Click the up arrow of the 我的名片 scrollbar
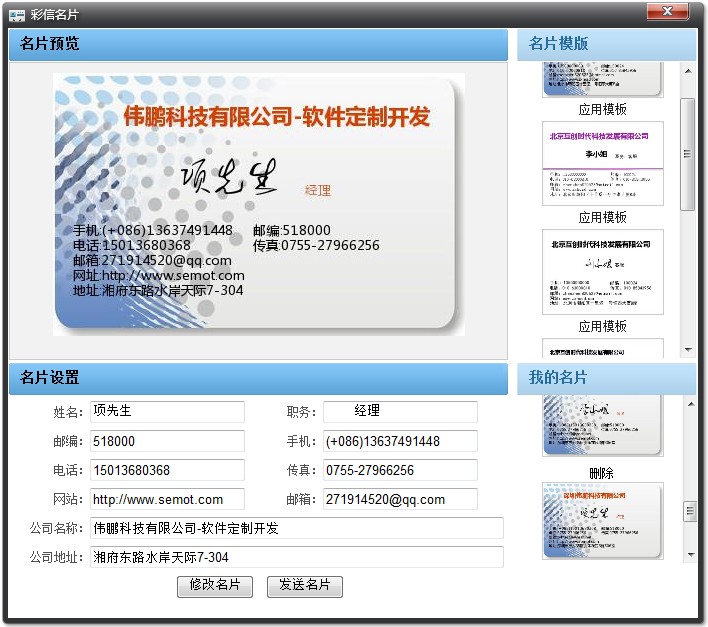The image size is (708, 627). (690, 404)
